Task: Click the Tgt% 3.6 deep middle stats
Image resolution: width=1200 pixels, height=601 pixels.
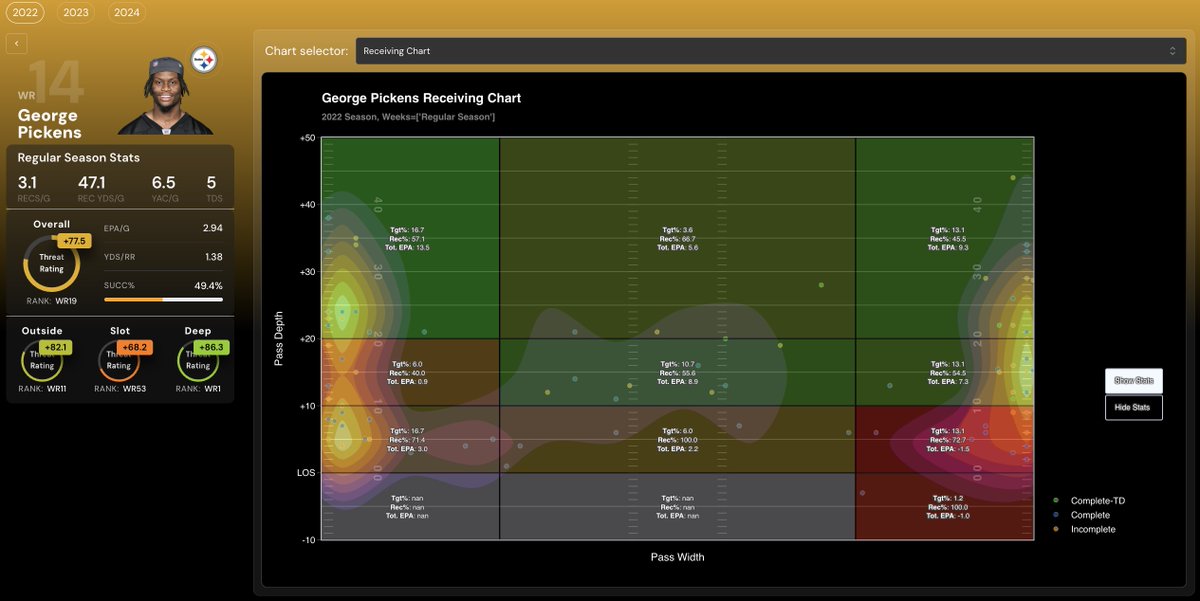Action: (677, 238)
